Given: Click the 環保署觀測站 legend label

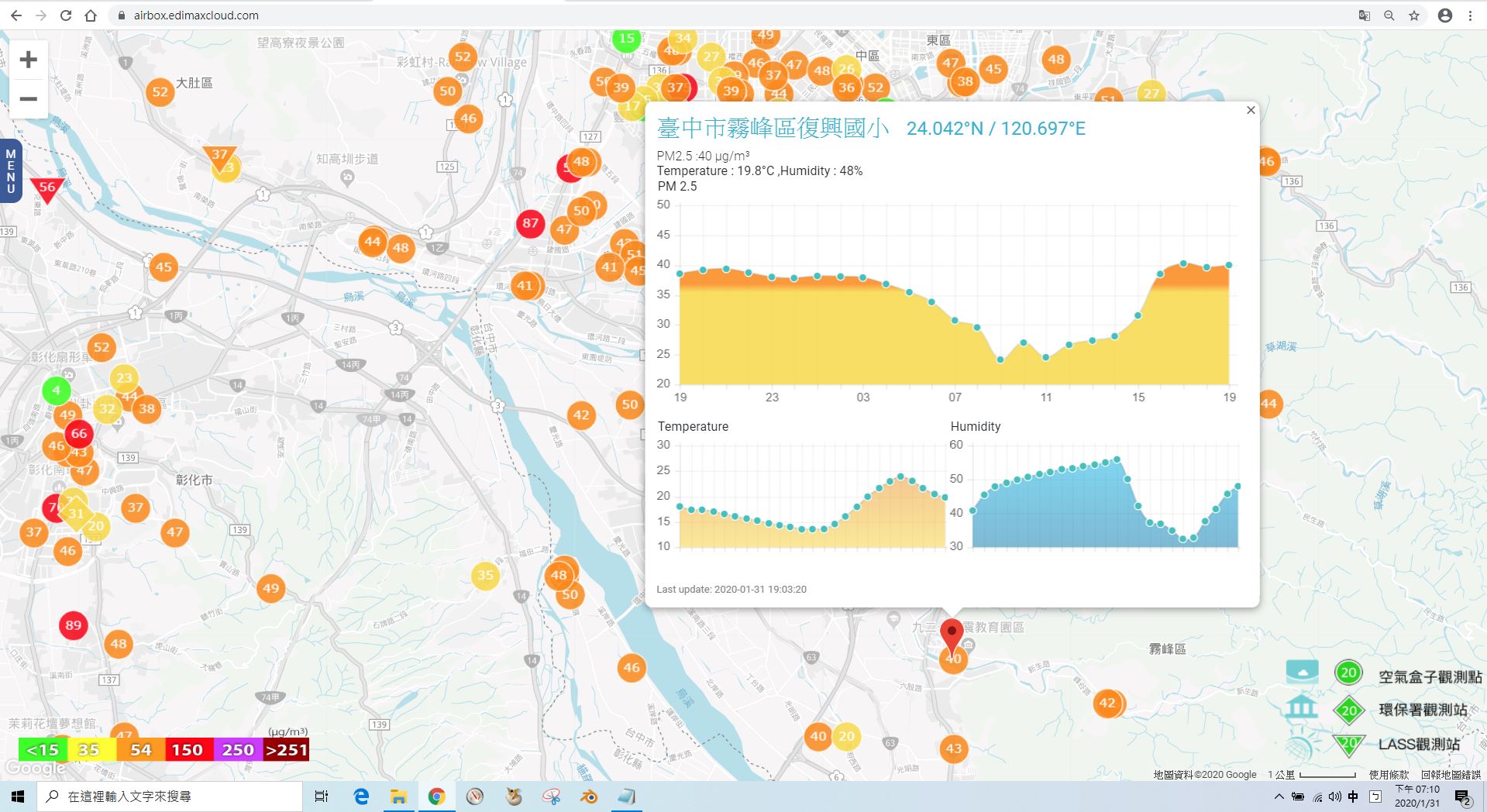Looking at the screenshot, I should click(1423, 710).
